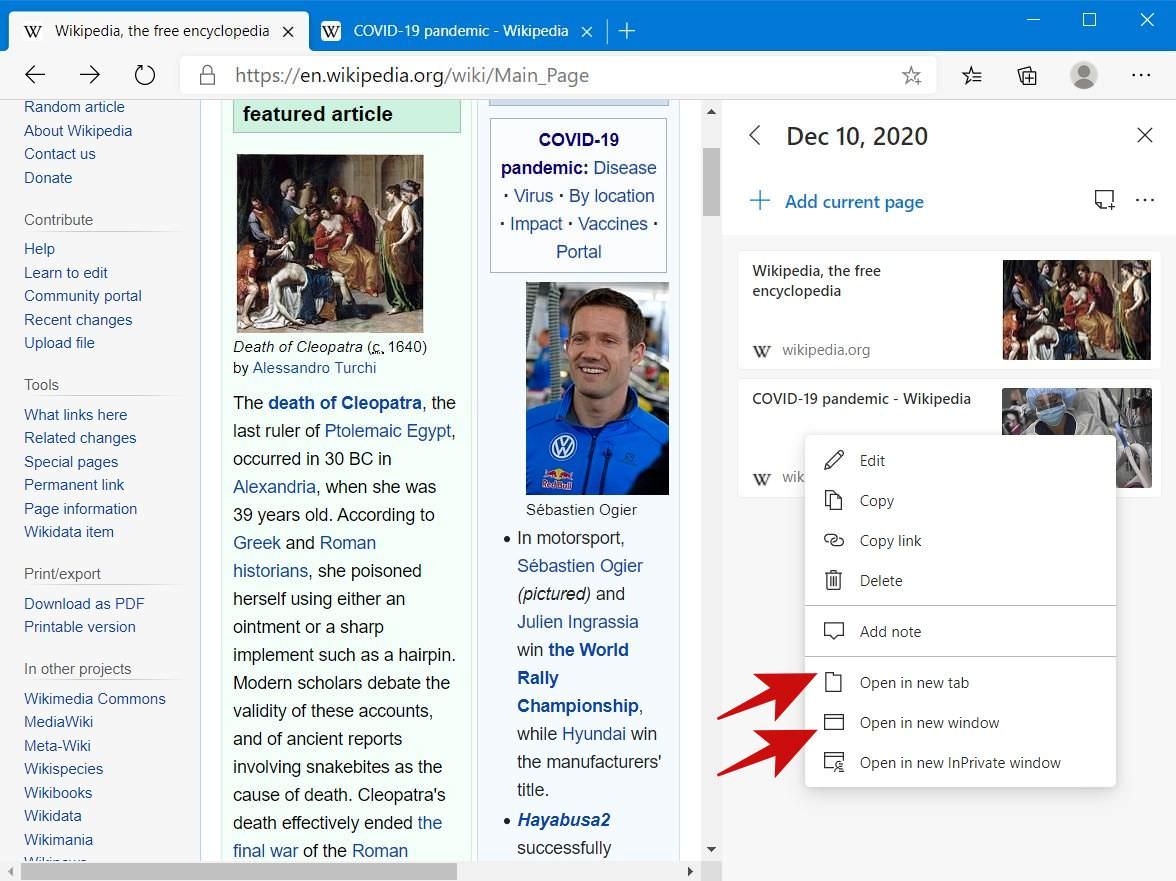Click the new tab page icon in menu

(x=833, y=682)
